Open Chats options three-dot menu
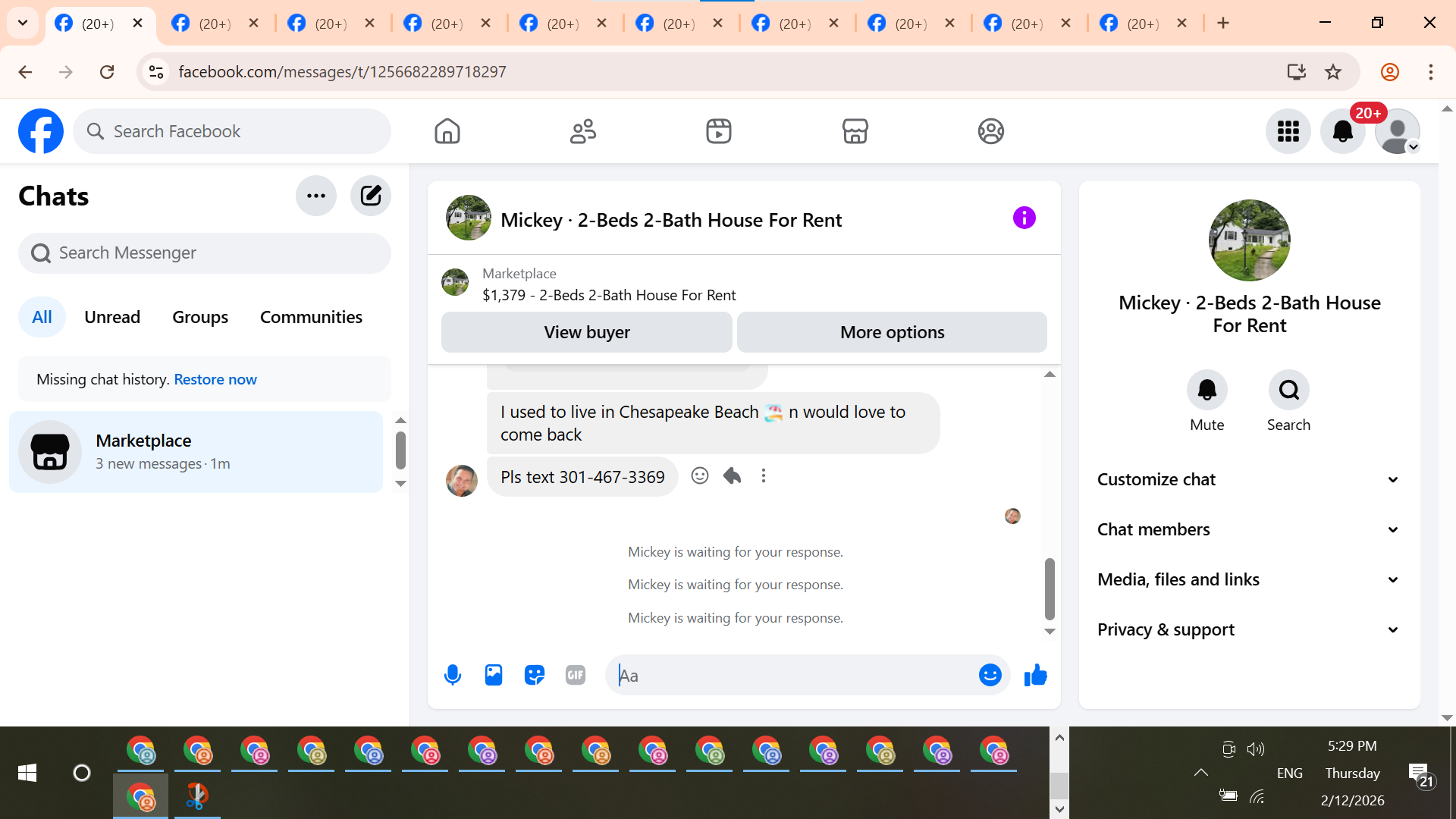 [x=316, y=196]
